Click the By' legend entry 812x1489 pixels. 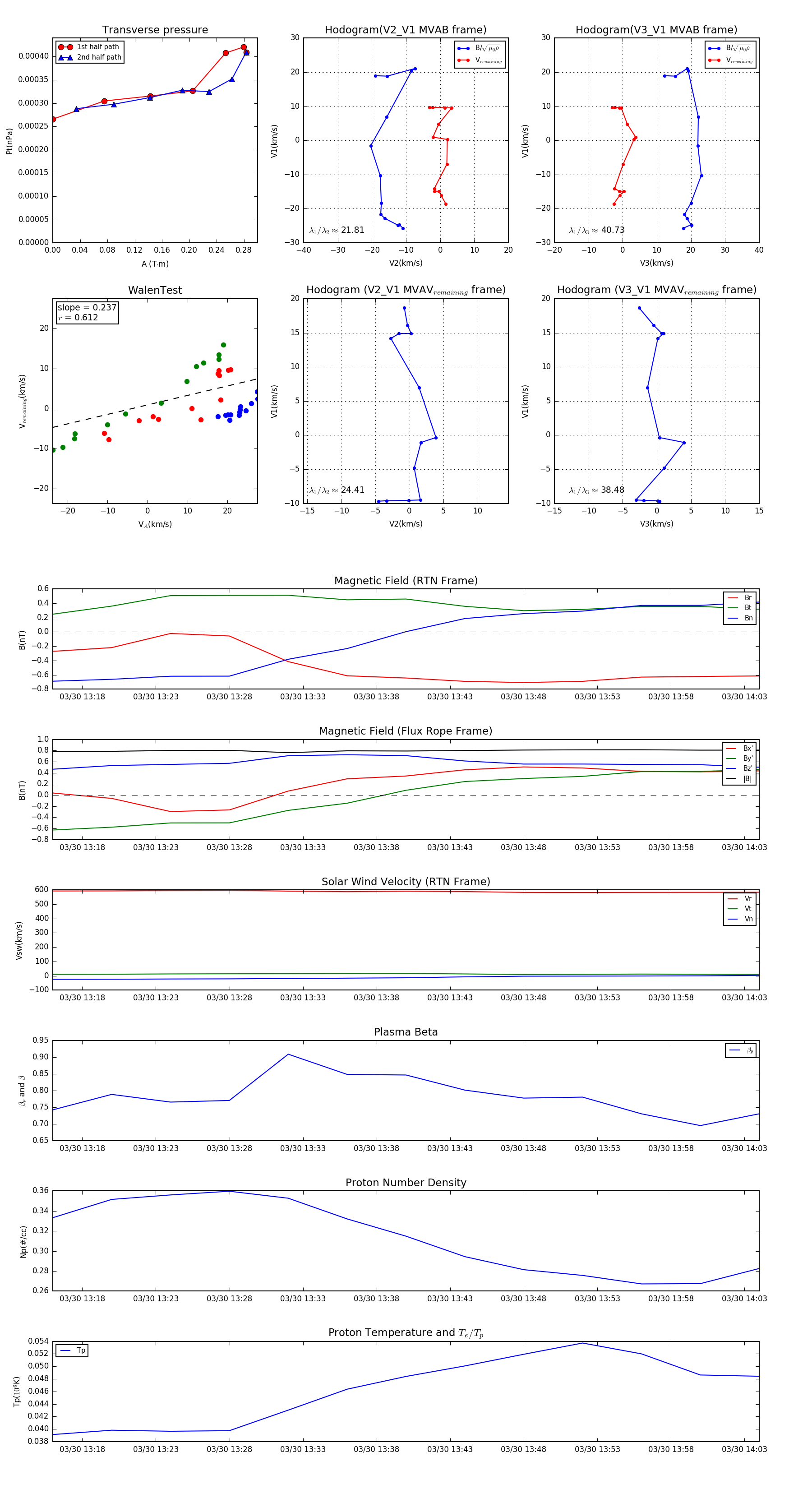740,758
